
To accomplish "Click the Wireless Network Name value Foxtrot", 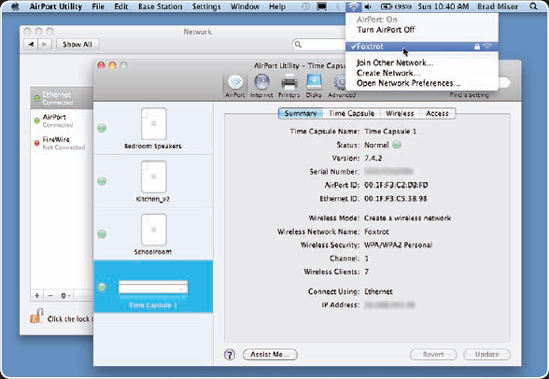I will pyautogui.click(x=376, y=232).
